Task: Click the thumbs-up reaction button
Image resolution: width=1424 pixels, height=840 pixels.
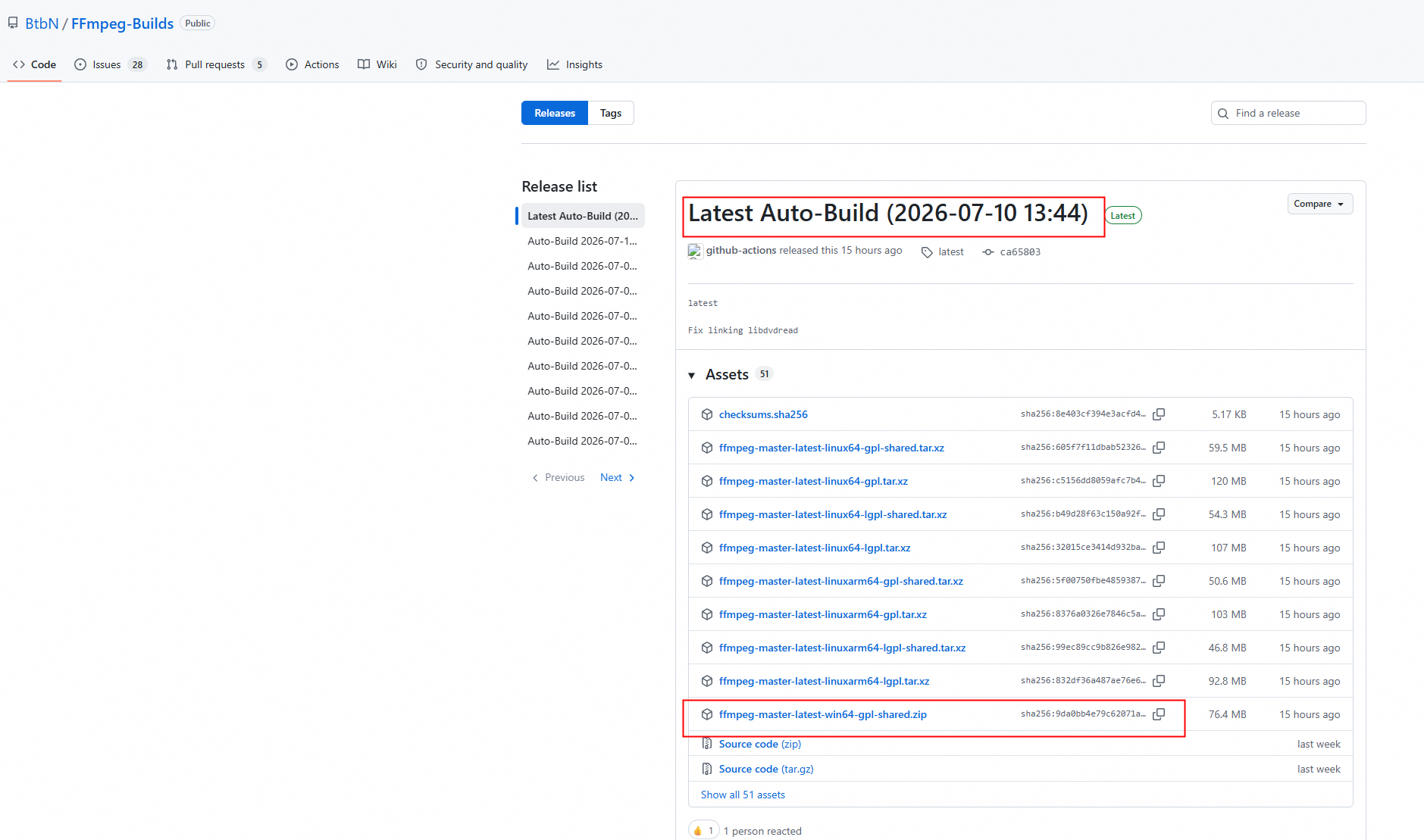Action: (x=704, y=831)
